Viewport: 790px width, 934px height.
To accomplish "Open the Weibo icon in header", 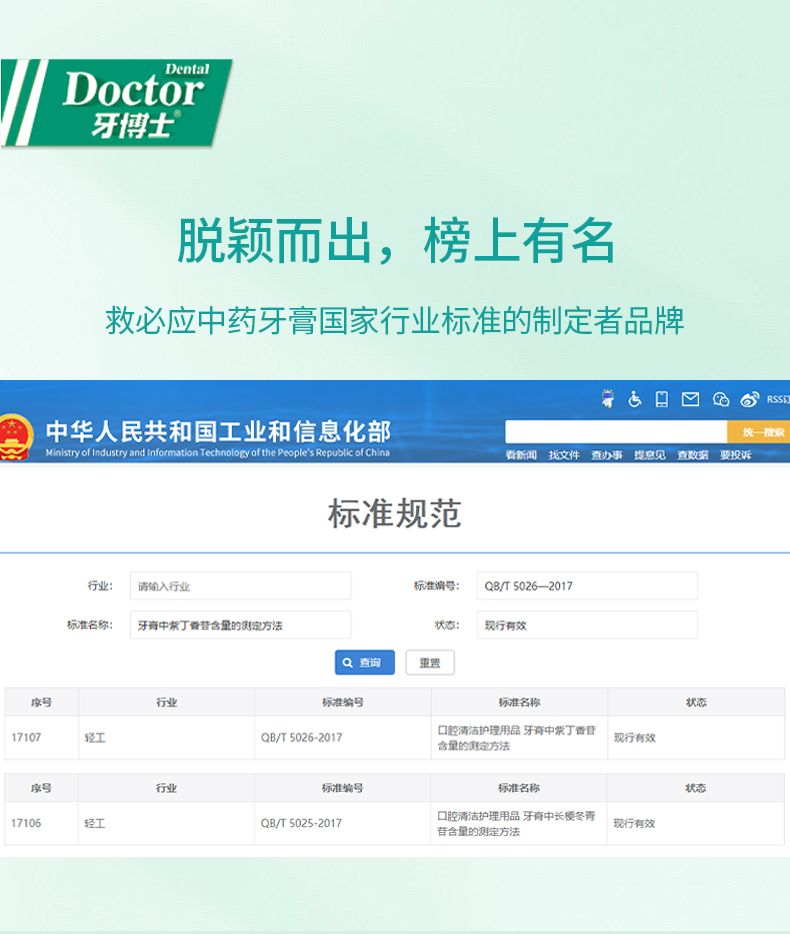I will [749, 399].
